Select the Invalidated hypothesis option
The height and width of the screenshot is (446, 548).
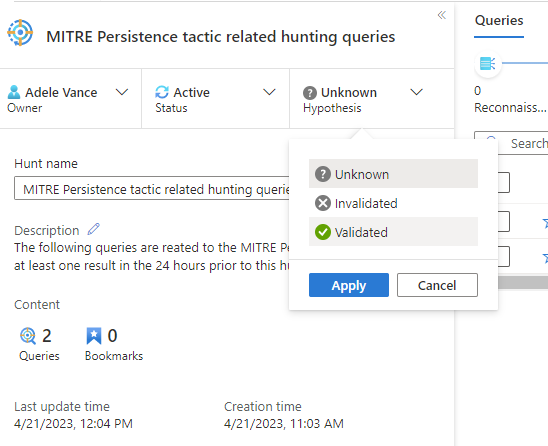coord(393,203)
